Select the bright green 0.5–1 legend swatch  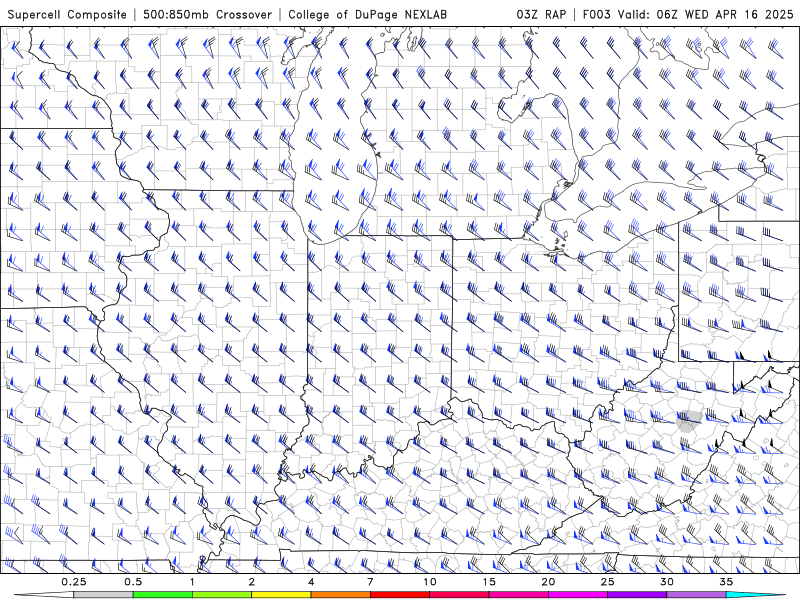[163, 595]
